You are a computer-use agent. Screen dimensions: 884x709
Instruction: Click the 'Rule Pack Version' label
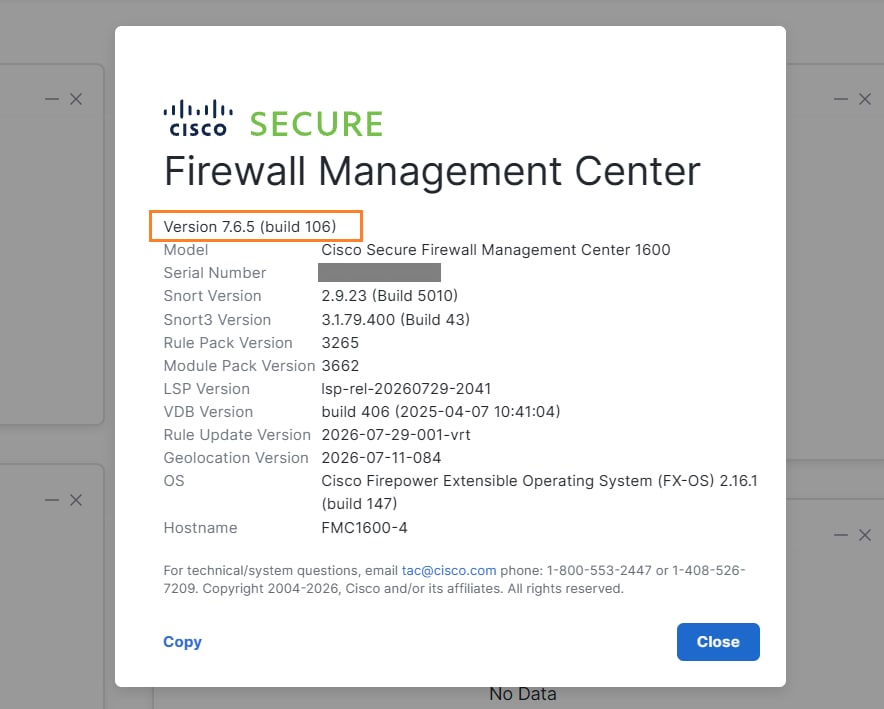pyautogui.click(x=228, y=343)
